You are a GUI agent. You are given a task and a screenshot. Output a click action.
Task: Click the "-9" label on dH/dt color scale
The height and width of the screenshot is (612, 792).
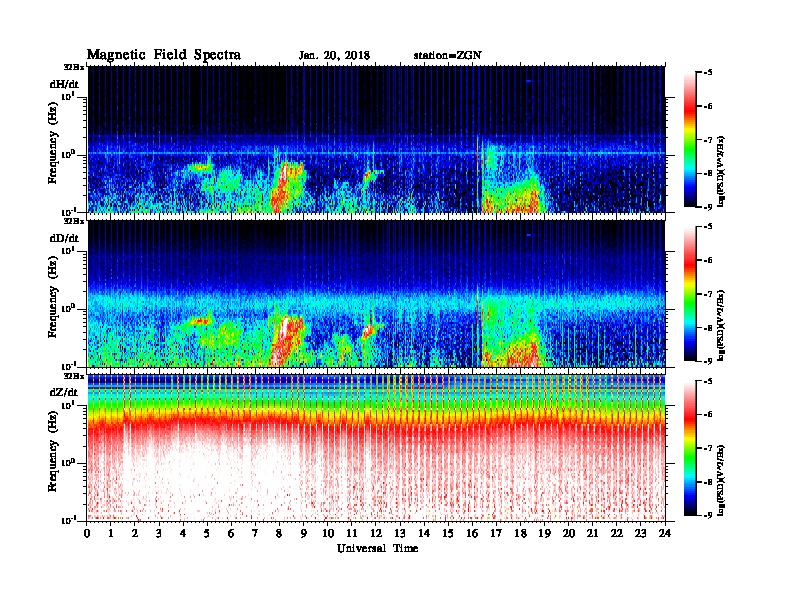point(707,207)
